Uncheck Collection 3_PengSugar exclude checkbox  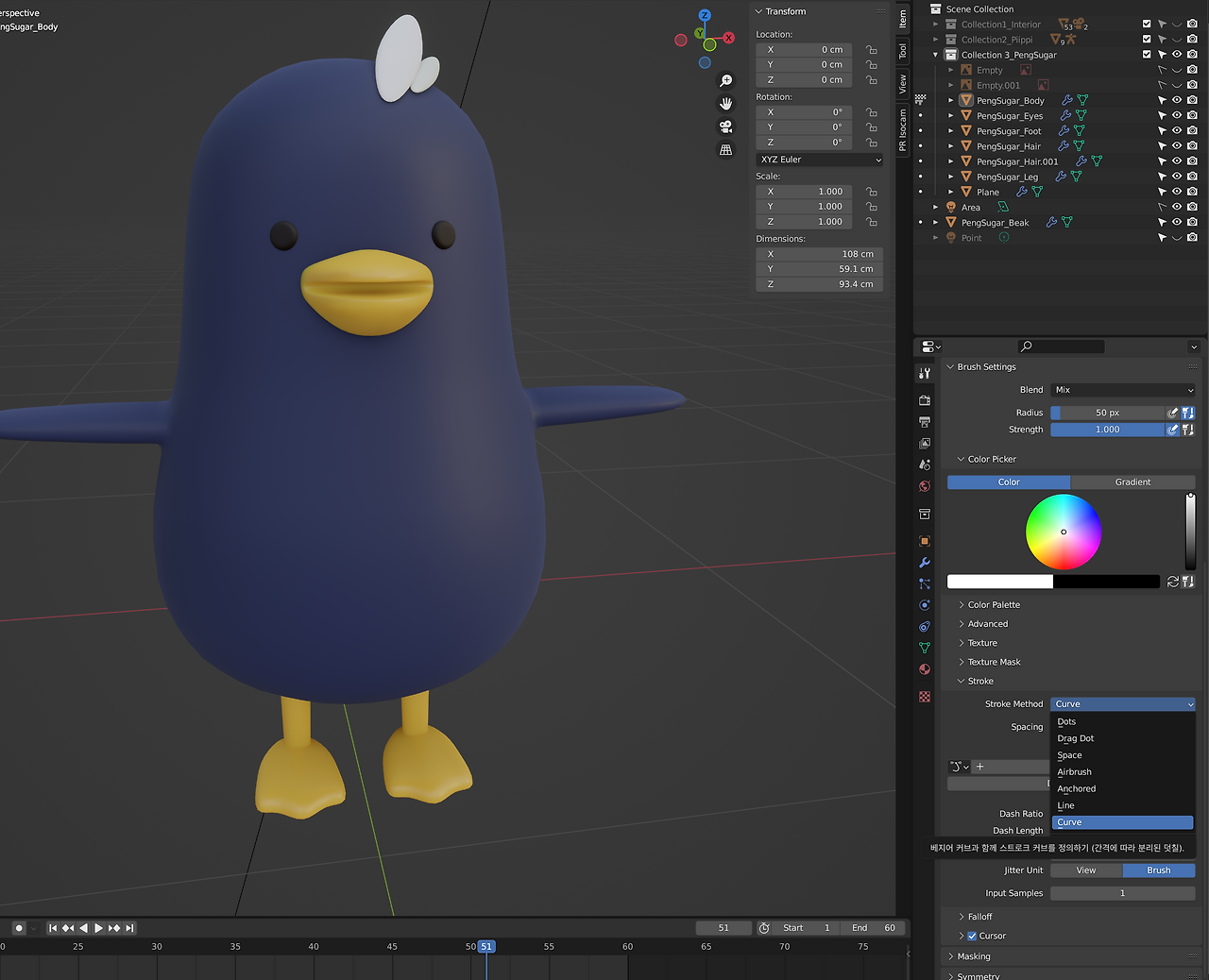(1147, 55)
